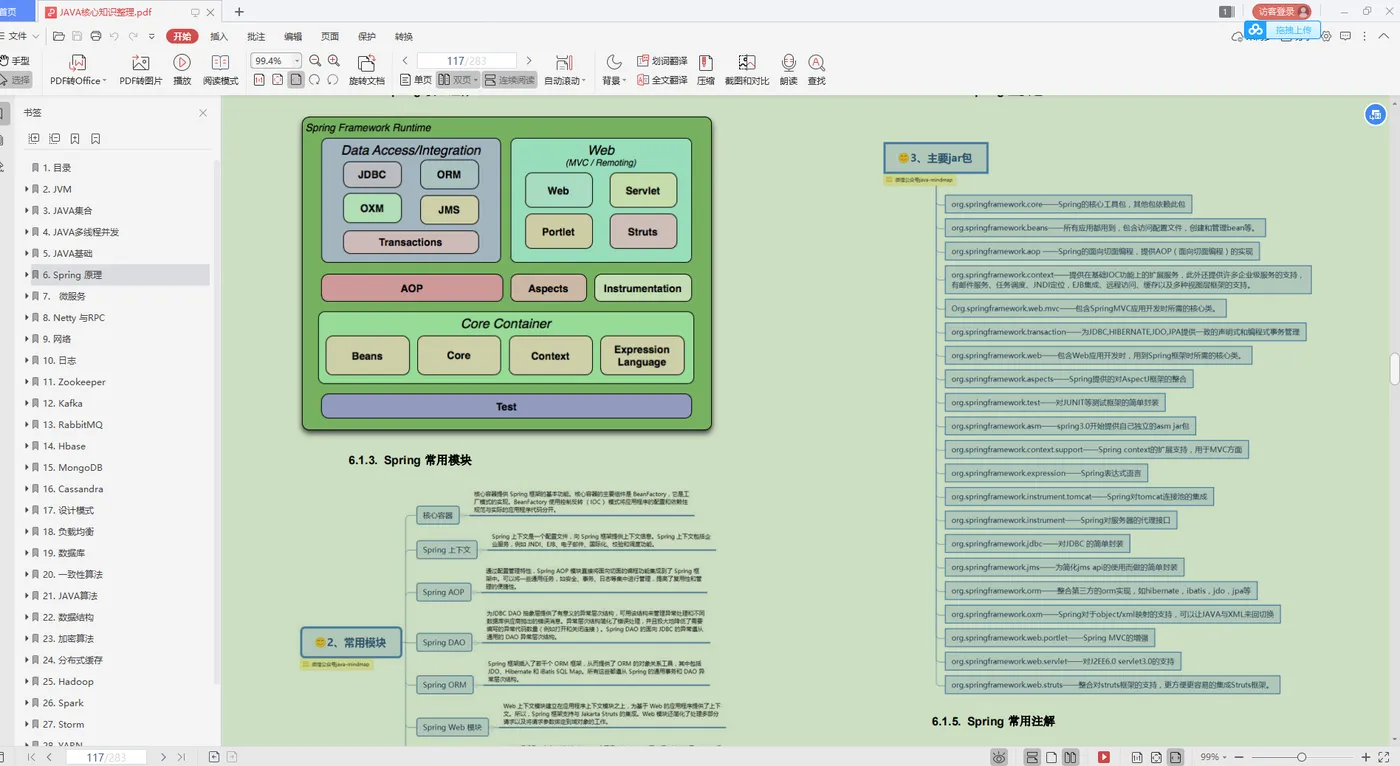The image size is (1400, 766).
Task: Switch to 单页 single page view
Action: [416, 80]
